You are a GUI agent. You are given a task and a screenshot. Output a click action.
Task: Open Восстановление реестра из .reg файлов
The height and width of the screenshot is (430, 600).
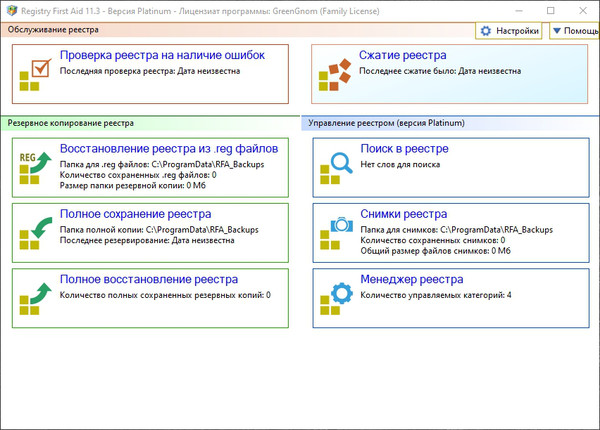coord(169,148)
